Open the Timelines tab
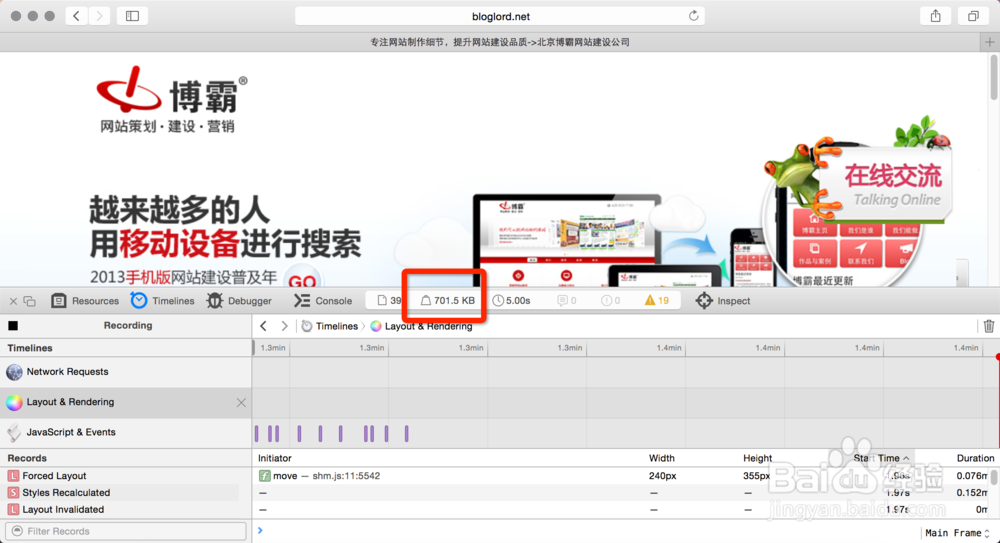 coord(163,301)
